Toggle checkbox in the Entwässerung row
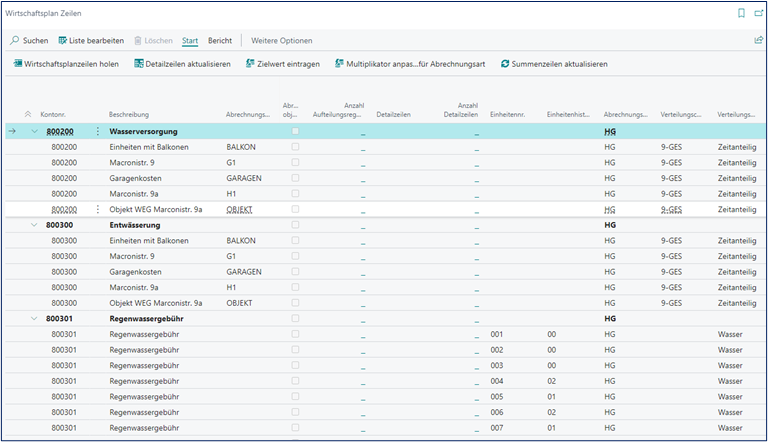 click(294, 225)
